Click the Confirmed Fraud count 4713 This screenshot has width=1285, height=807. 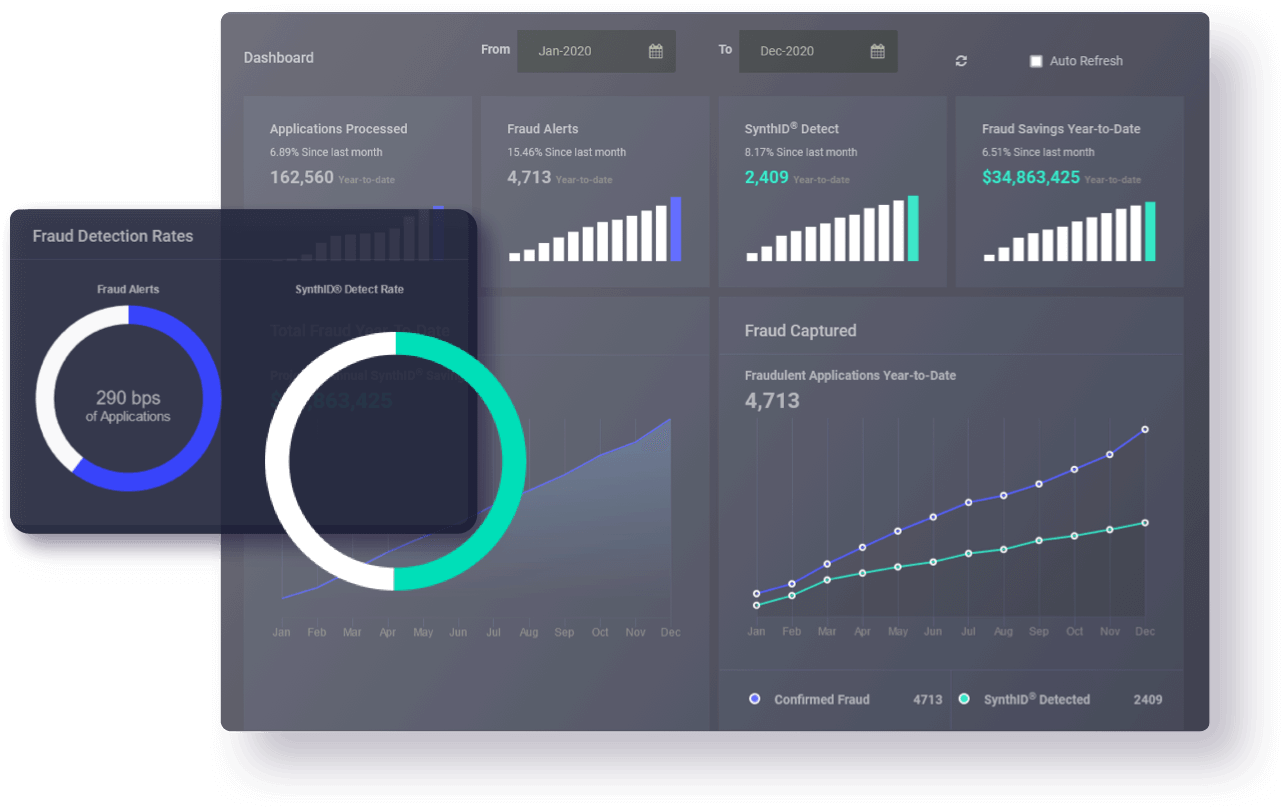(x=928, y=700)
